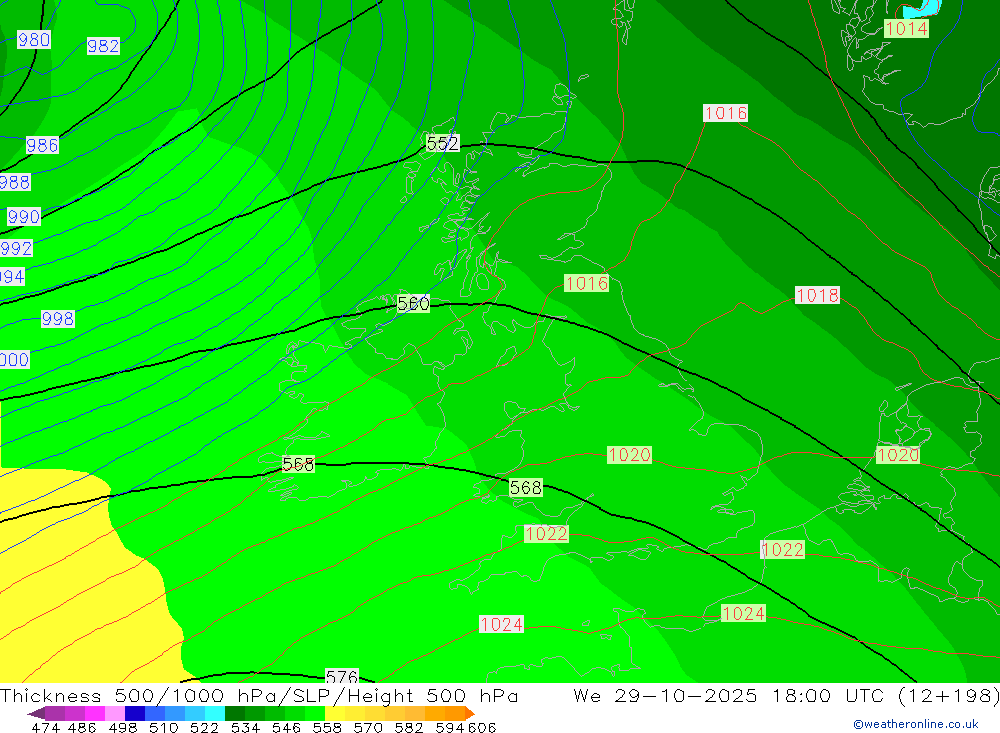The image size is (1000, 733).
Task: Select the 990 pressure label
Action: 24,216
